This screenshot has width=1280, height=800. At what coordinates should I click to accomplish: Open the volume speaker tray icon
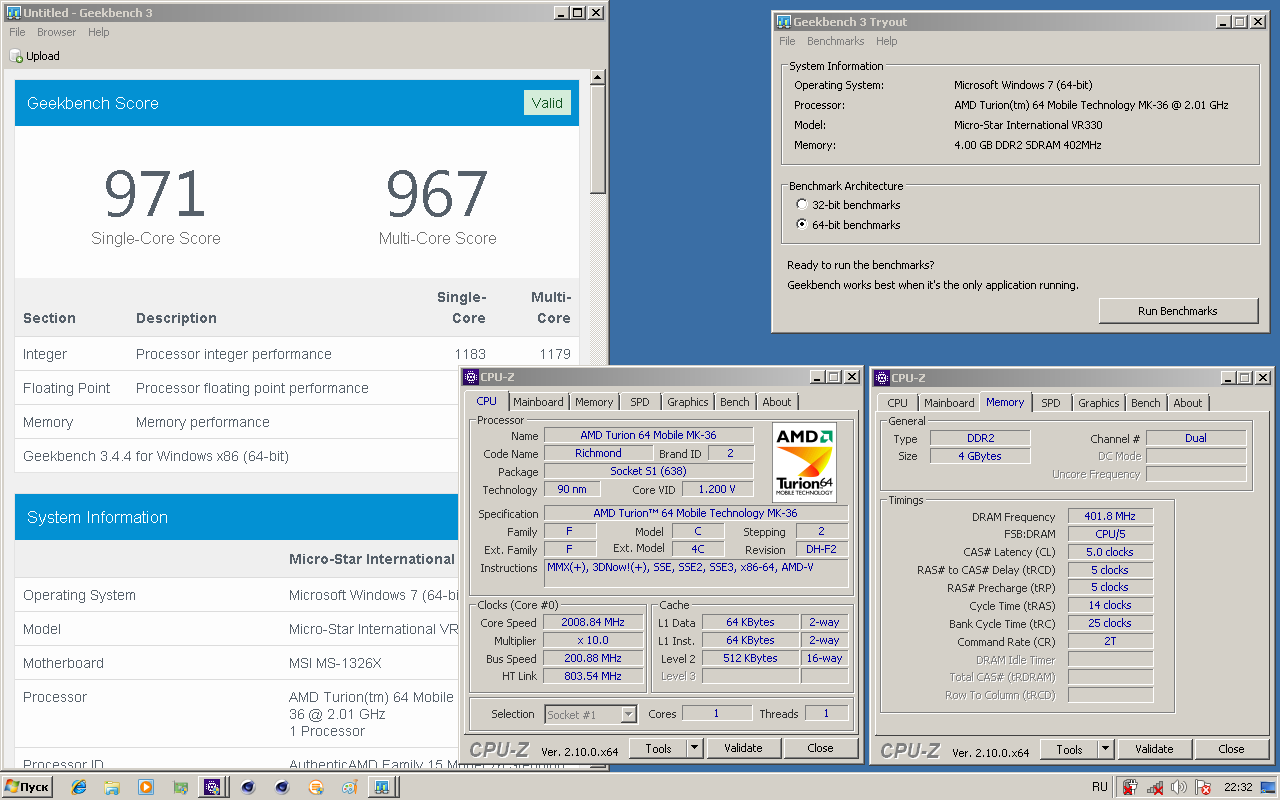(x=1178, y=787)
